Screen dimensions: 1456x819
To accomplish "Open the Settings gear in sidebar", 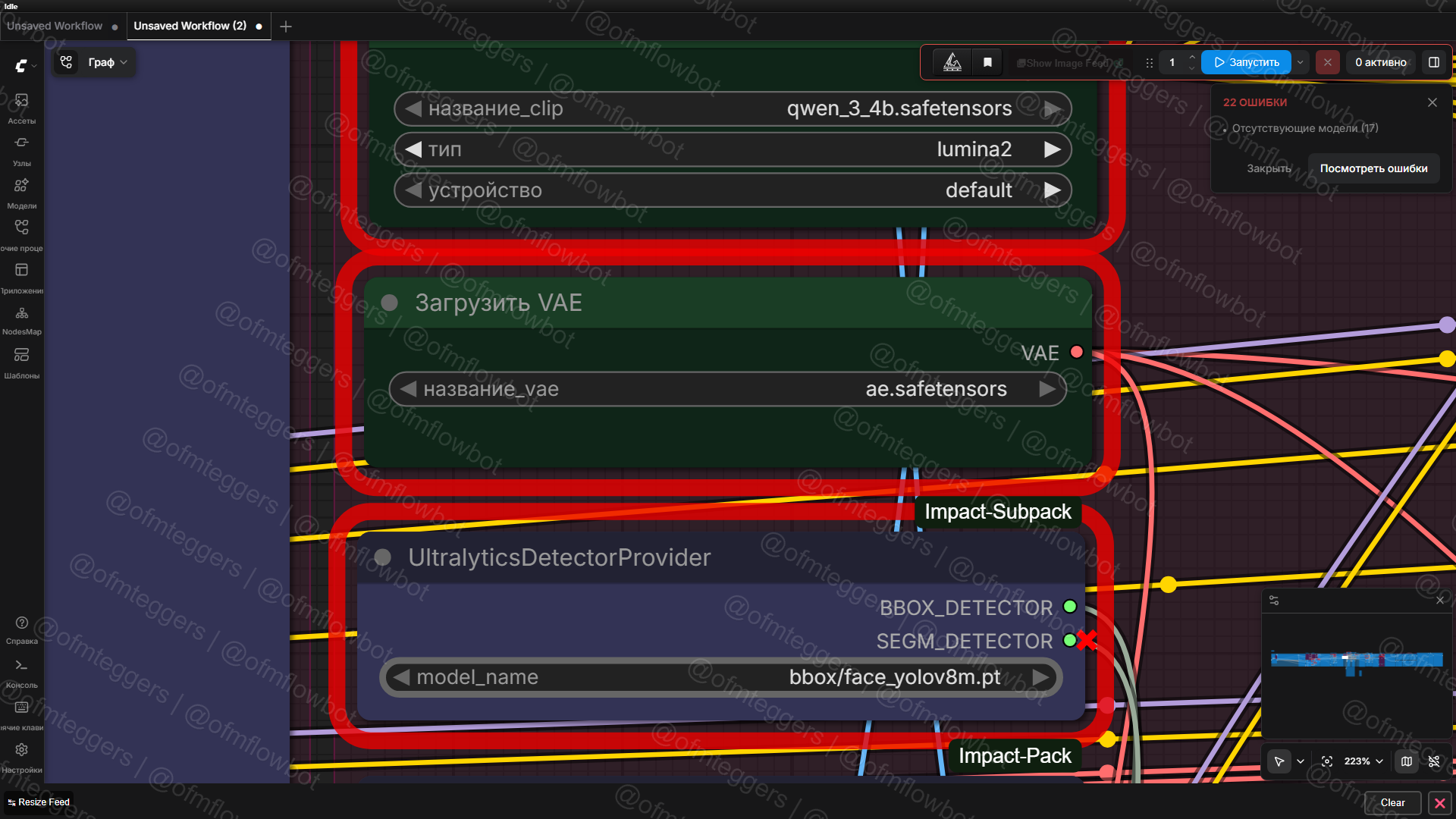I will pos(21,758).
